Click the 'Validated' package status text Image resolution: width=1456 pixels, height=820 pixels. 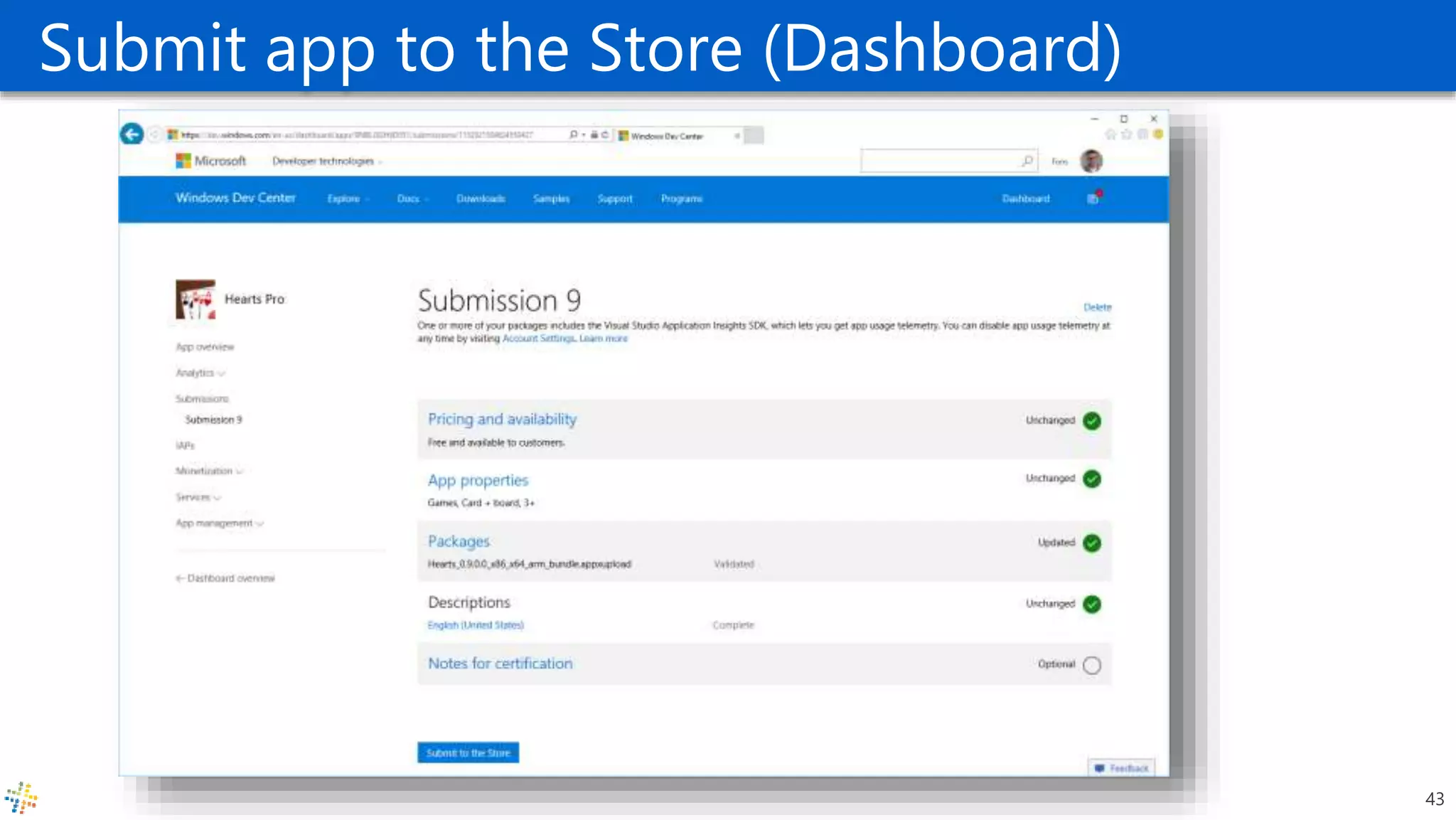pos(734,564)
